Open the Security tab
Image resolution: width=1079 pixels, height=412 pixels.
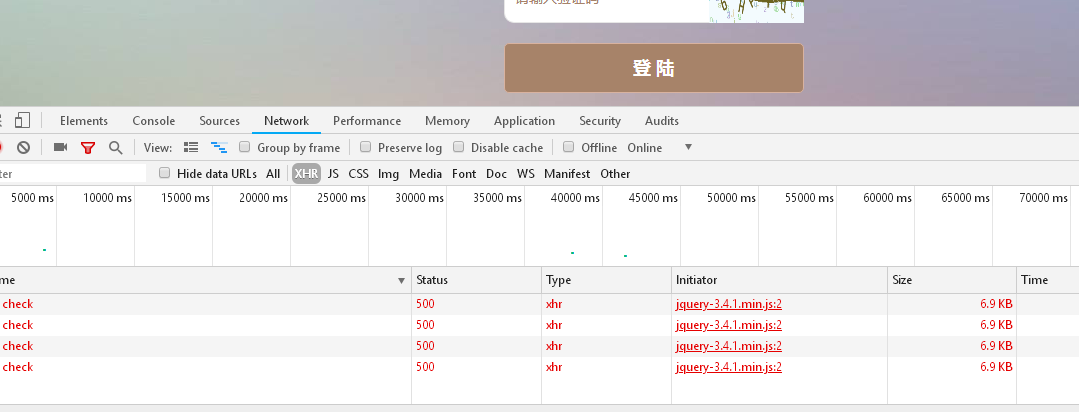(600, 121)
